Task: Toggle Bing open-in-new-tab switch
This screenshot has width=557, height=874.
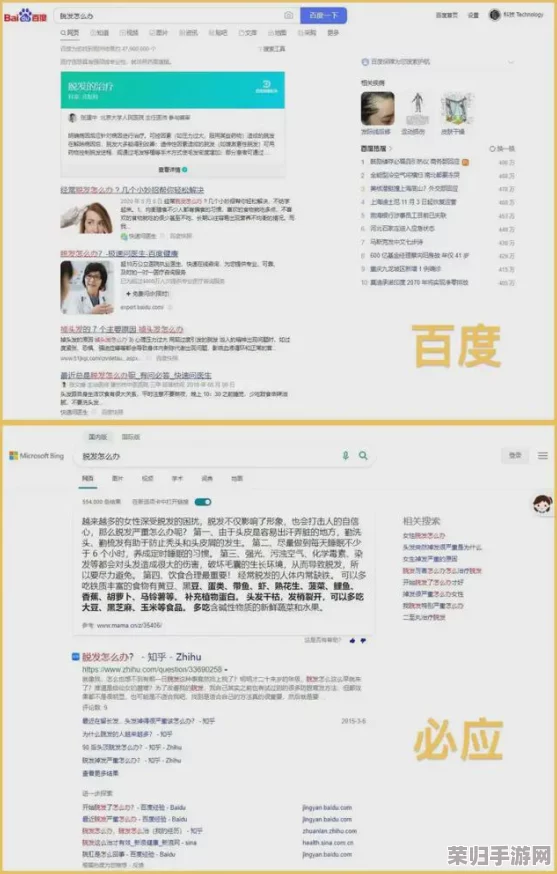Action: [x=203, y=502]
